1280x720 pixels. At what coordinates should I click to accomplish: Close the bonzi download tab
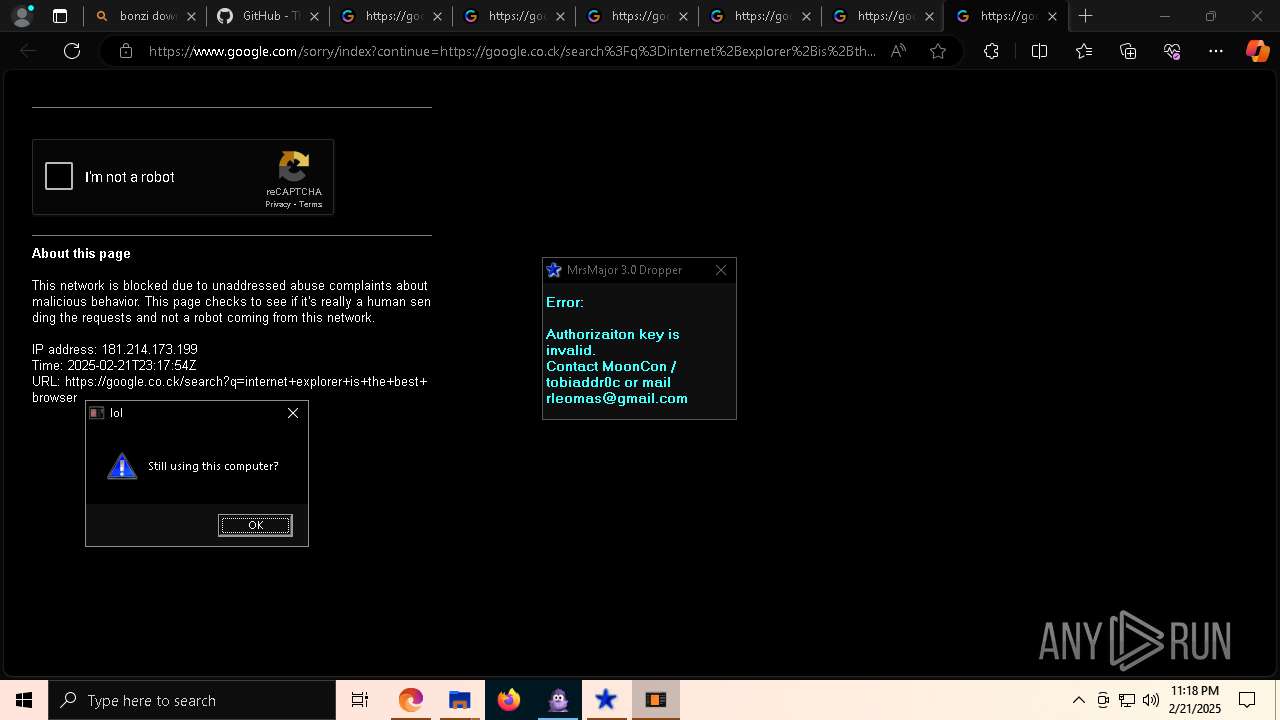point(191,16)
